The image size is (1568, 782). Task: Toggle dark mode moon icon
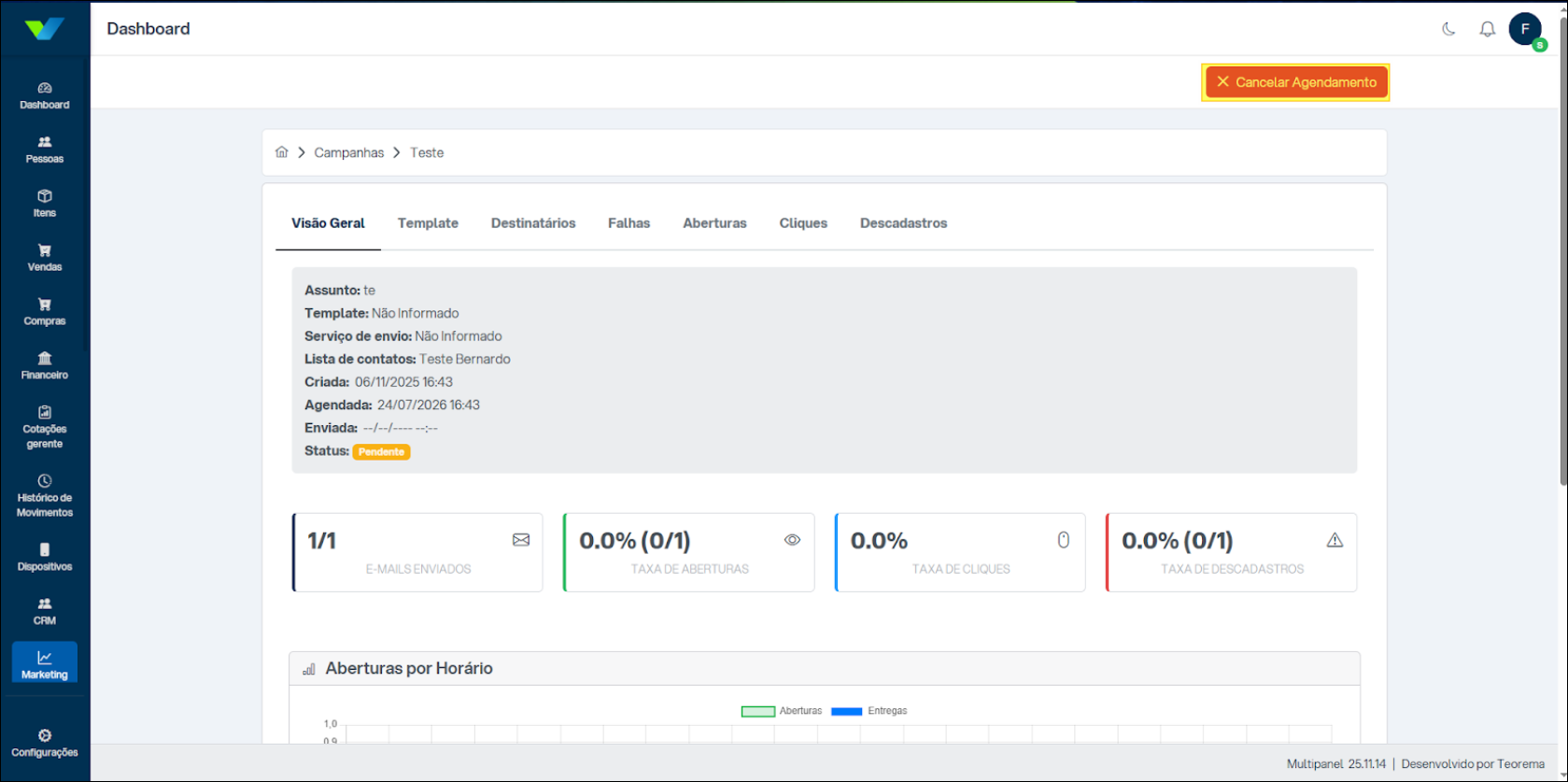coord(1448,29)
